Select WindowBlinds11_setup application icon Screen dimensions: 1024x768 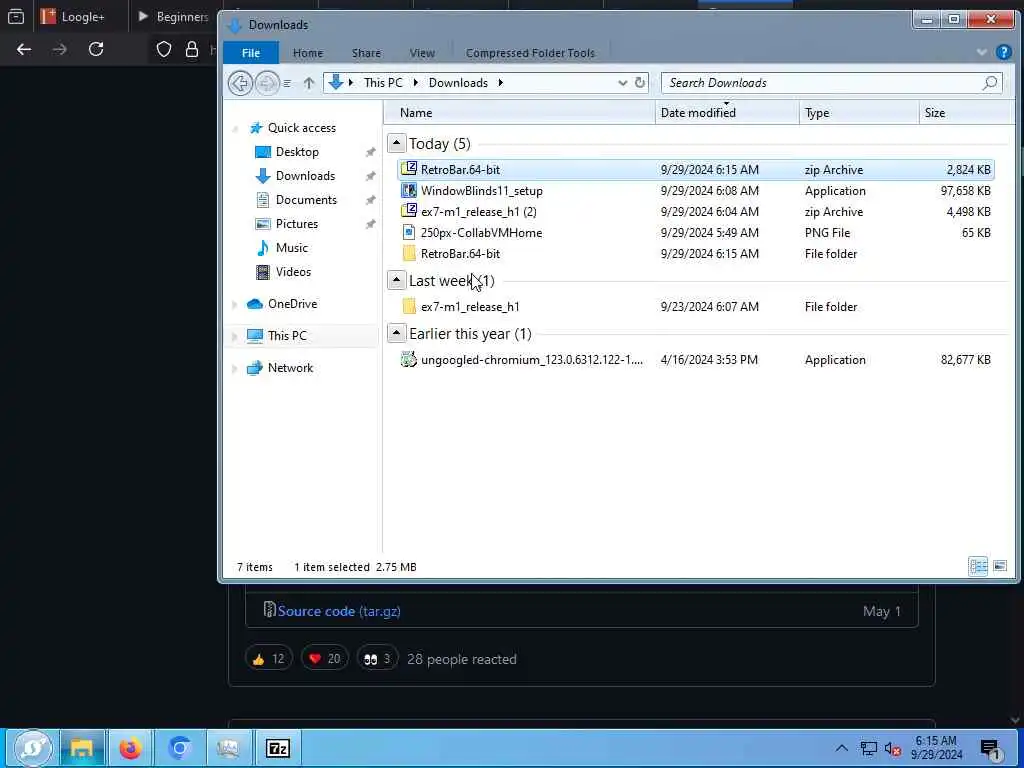click(409, 191)
